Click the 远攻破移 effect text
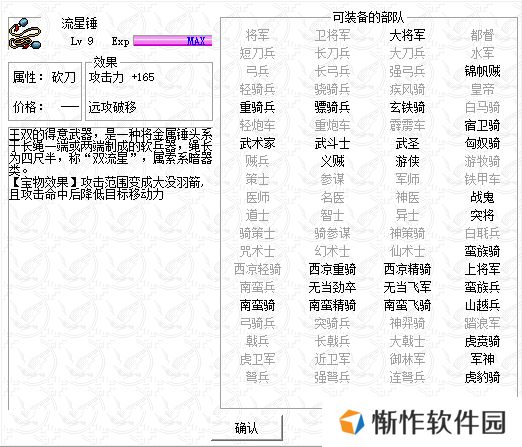Image resolution: width=522 pixels, height=447 pixels. coord(112,107)
